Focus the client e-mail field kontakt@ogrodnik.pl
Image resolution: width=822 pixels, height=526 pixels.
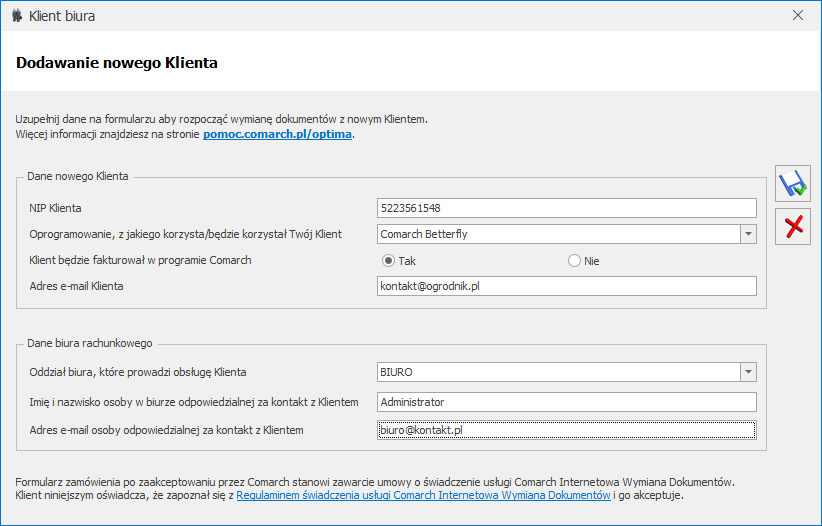tap(566, 286)
